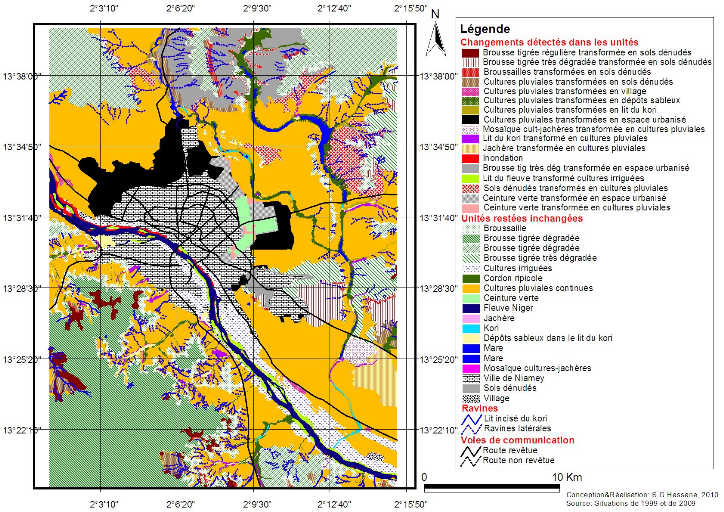Click the Ravines latérales dashed line symbol
This screenshot has width=724, height=512.
471,428
